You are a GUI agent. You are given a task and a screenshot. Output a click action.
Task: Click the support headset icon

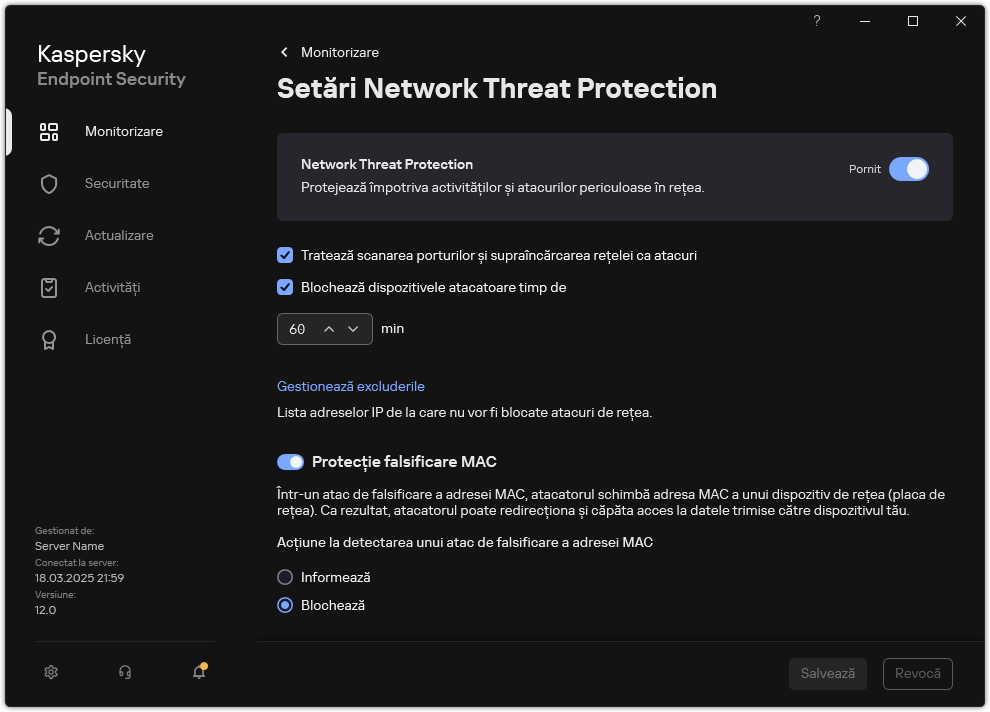[125, 671]
